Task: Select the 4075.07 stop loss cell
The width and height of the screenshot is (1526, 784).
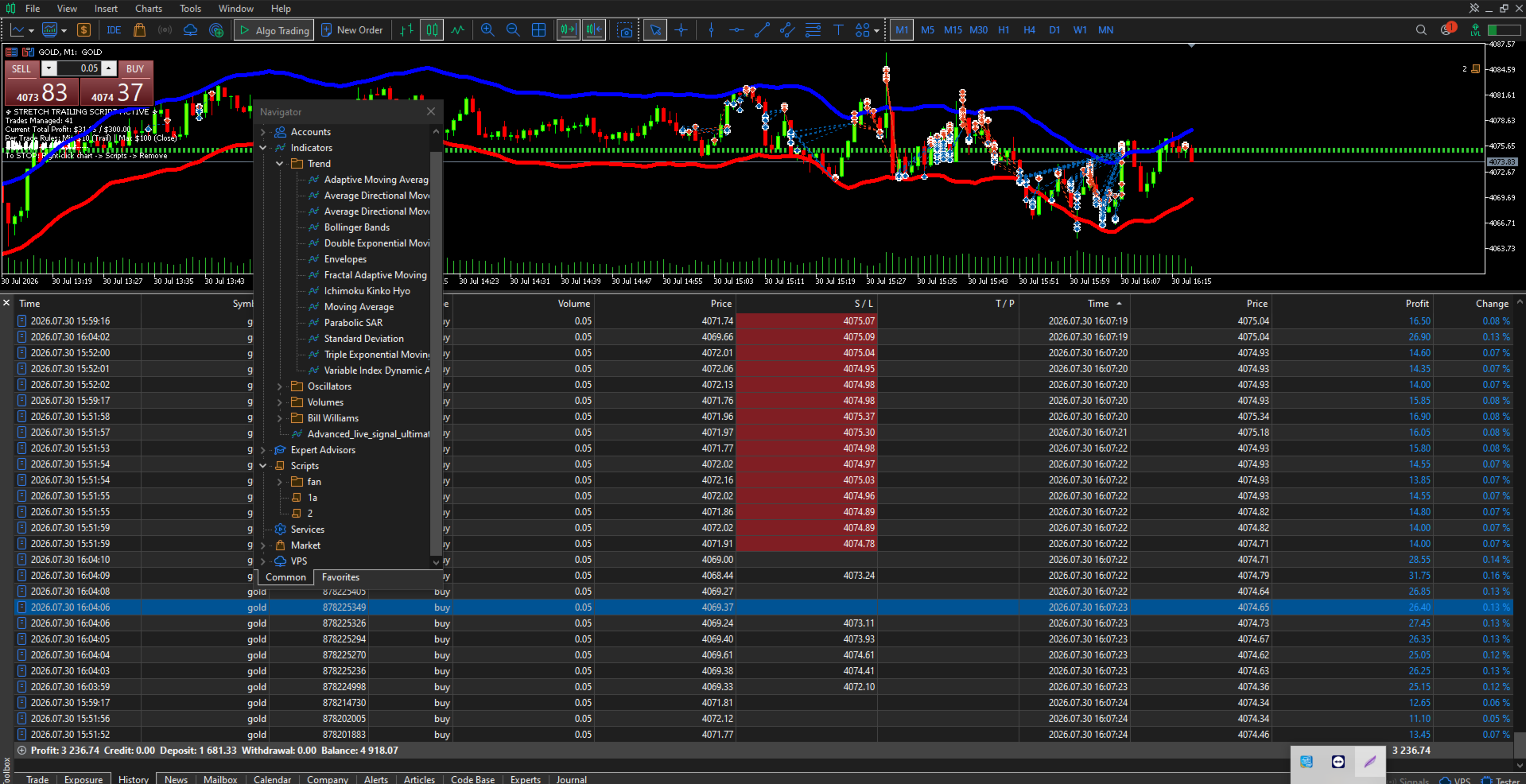Action: (806, 321)
